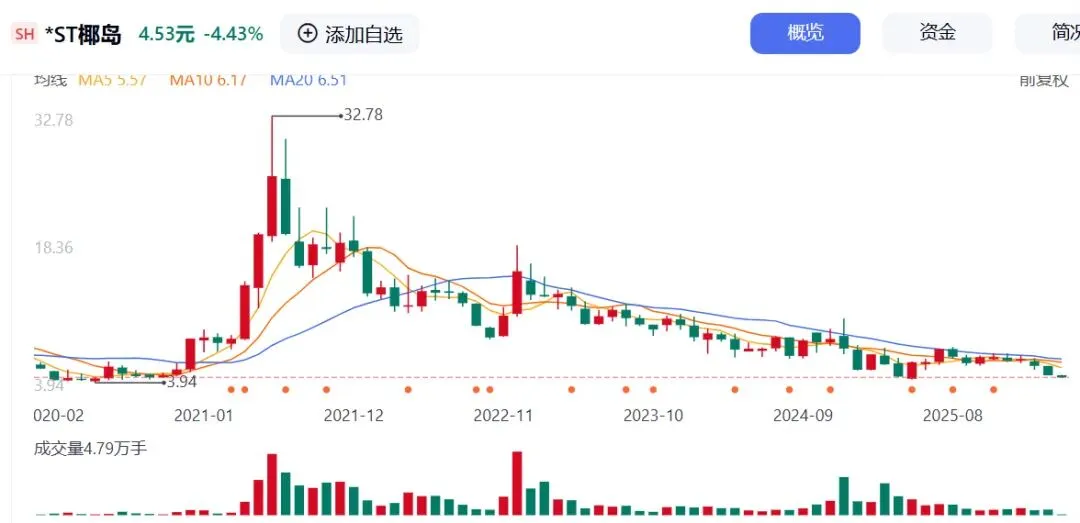This screenshot has width=1080, height=523.
Task: Toggle the MA10 6.17 moving average line
Action: coord(208,80)
